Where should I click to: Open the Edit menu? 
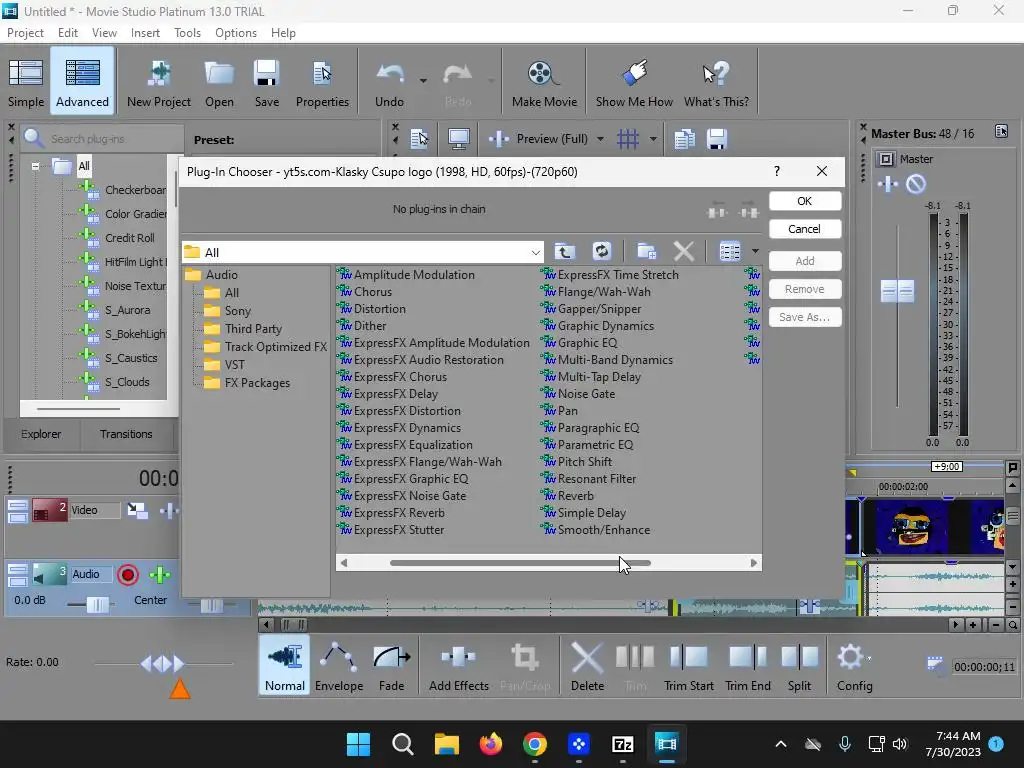[67, 33]
